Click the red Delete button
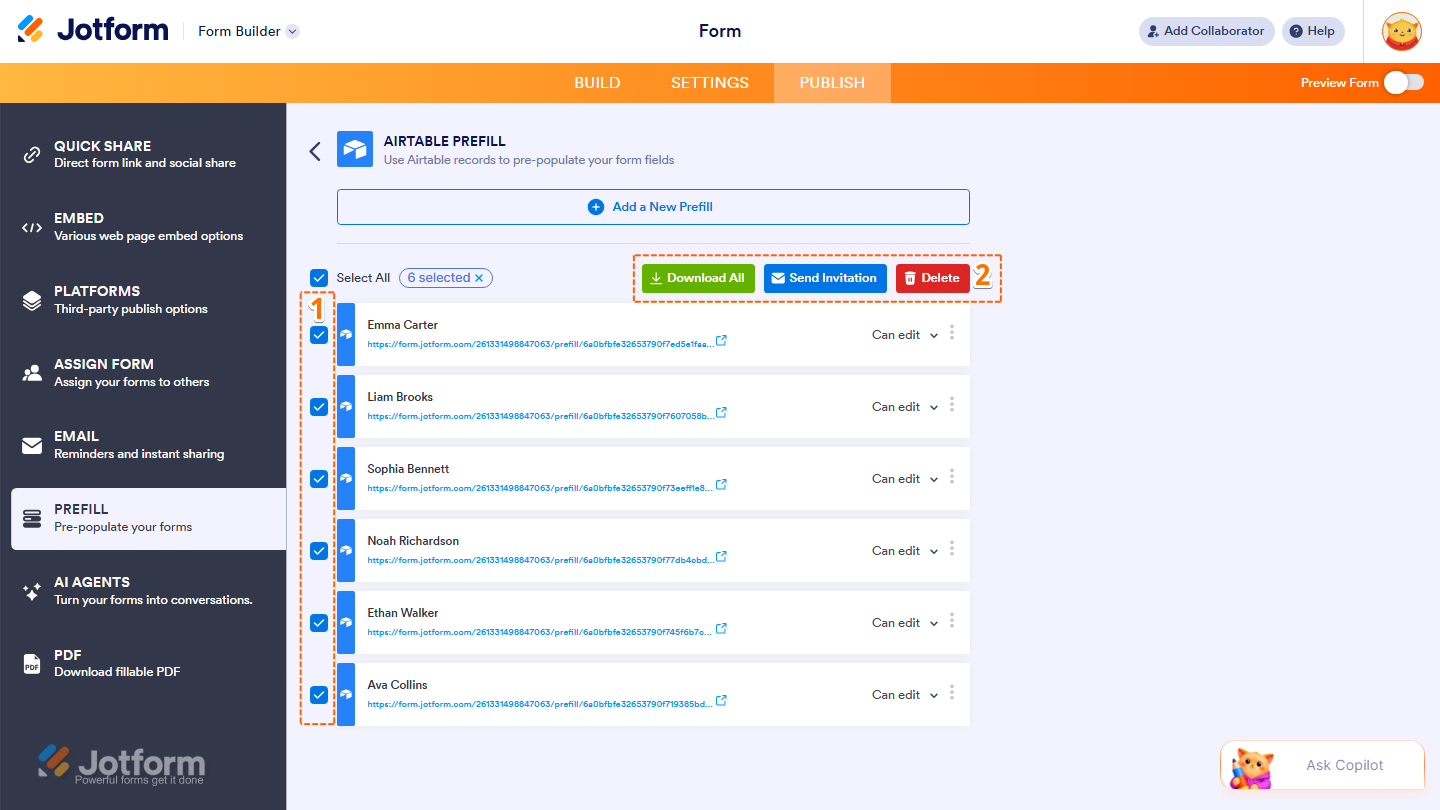1440x810 pixels. point(932,278)
